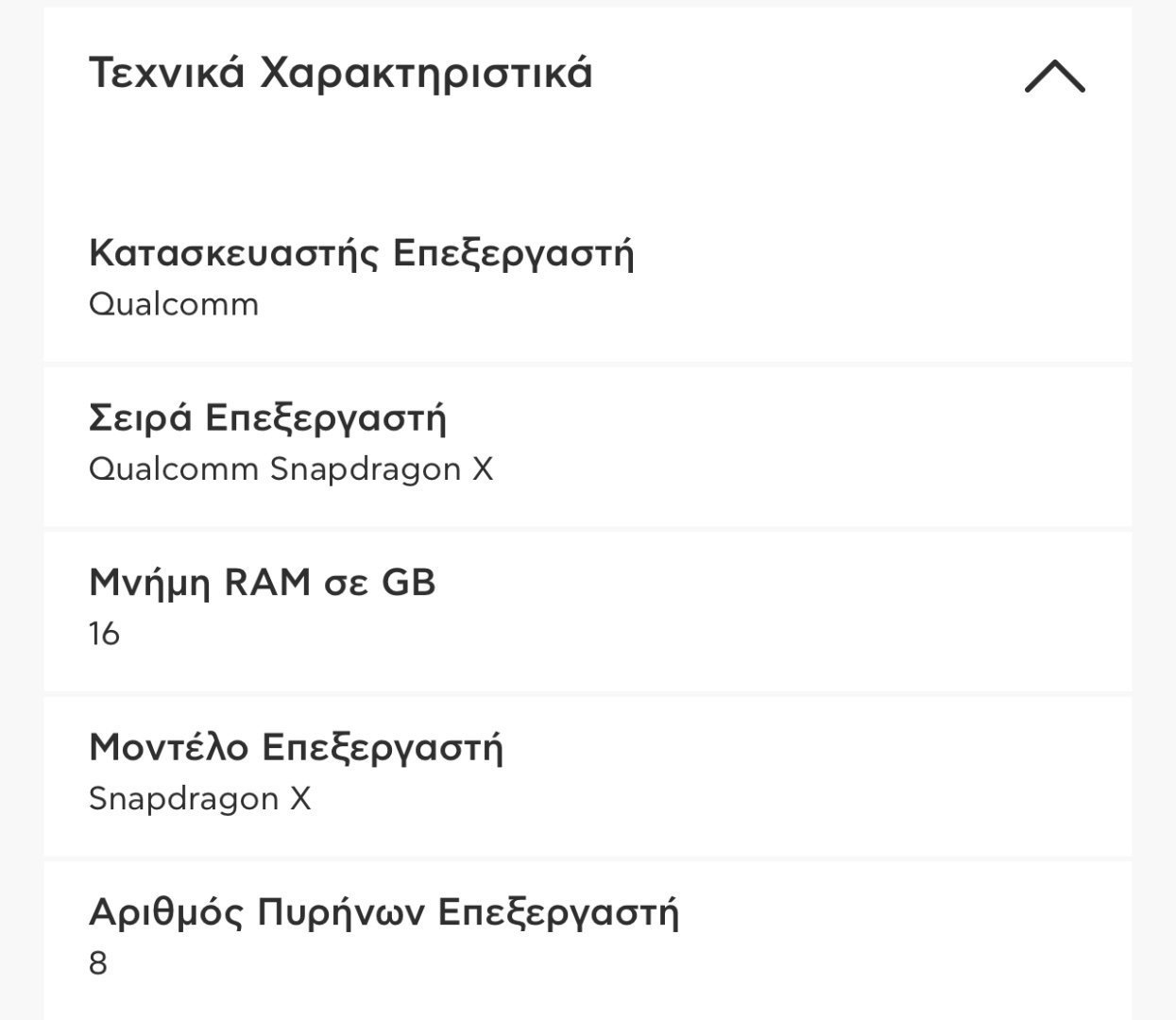1176x1020 pixels.
Task: Click the word Επεξεργαστή in manufacturer label
Action: click(513, 255)
